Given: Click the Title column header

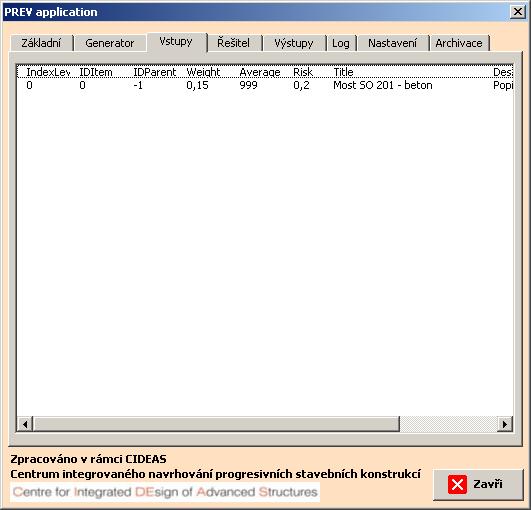Looking at the screenshot, I should [x=343, y=72].
